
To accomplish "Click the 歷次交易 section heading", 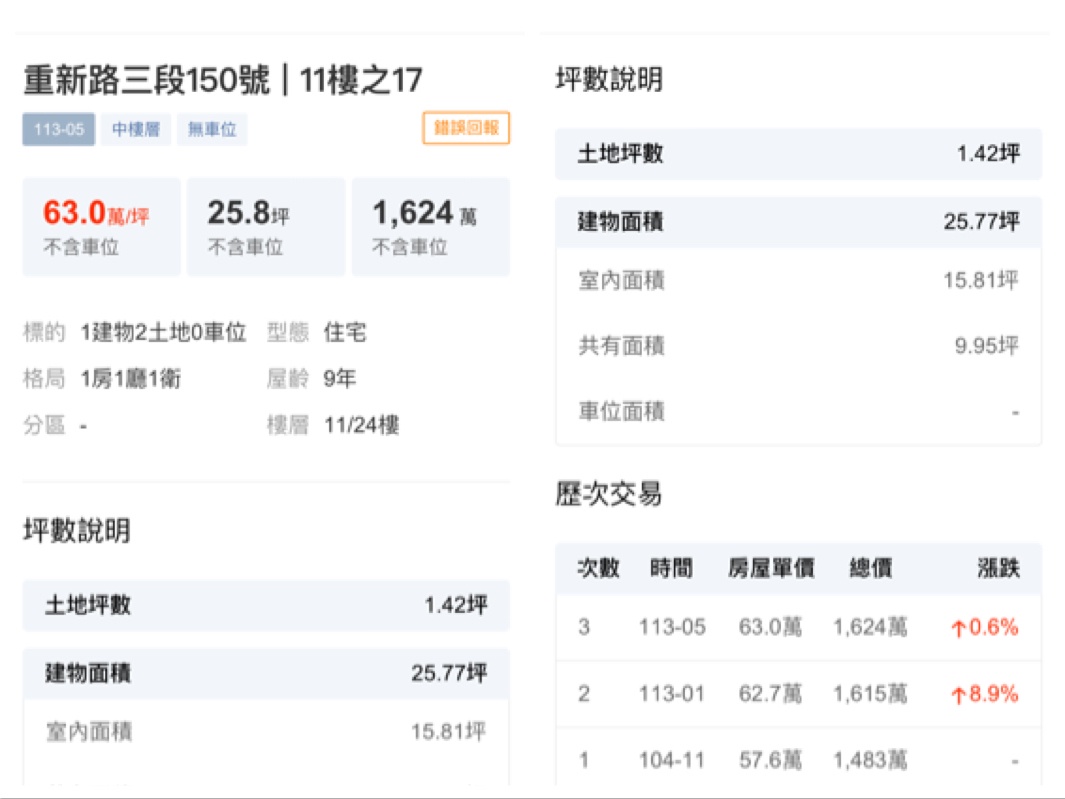I will (608, 494).
